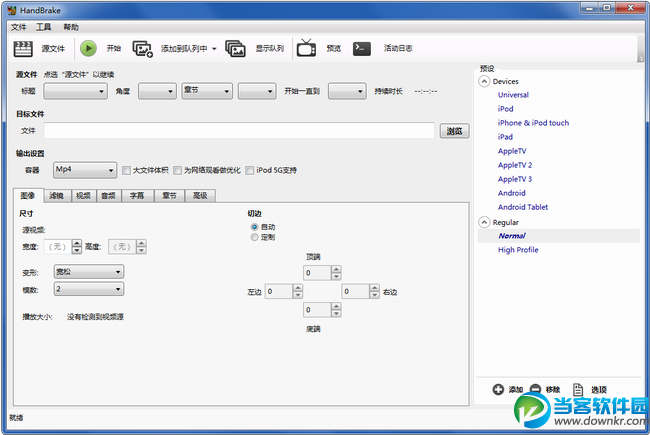
Task: Click the 右边 crop spinner arrows
Action: click(374, 292)
